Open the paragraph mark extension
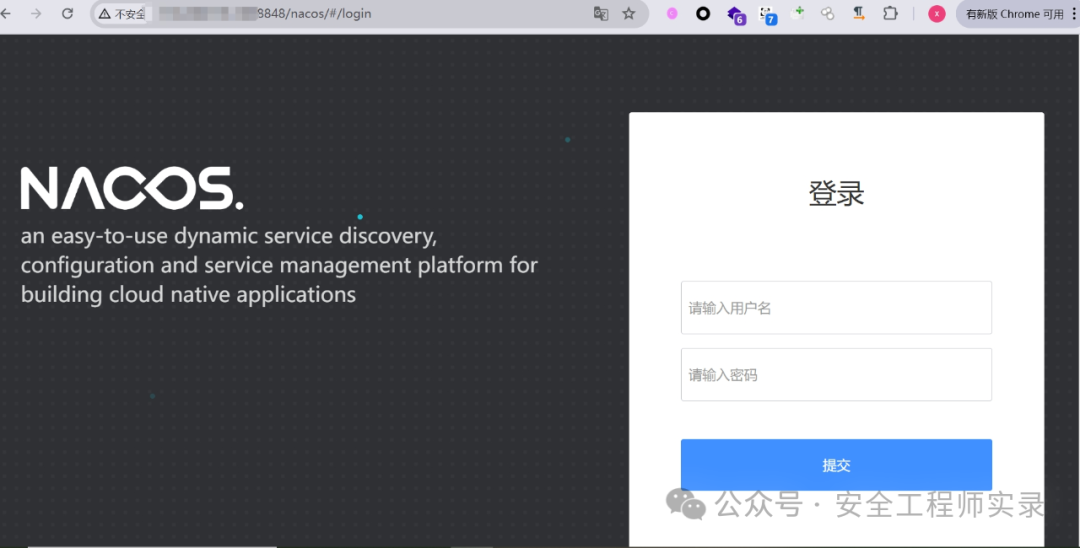The image size is (1080, 548). 859,14
